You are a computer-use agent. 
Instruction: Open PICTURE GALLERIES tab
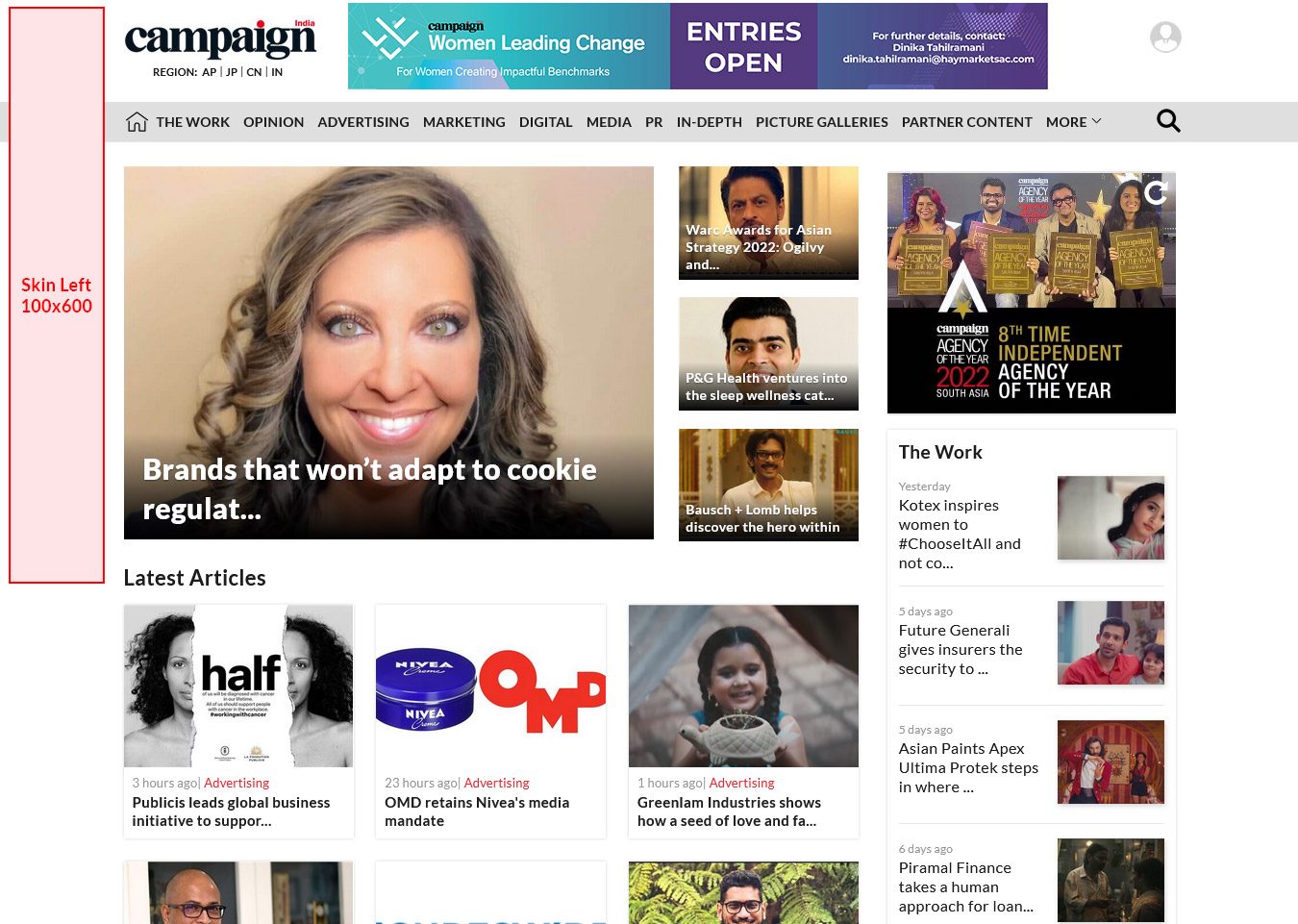pyautogui.click(x=822, y=122)
